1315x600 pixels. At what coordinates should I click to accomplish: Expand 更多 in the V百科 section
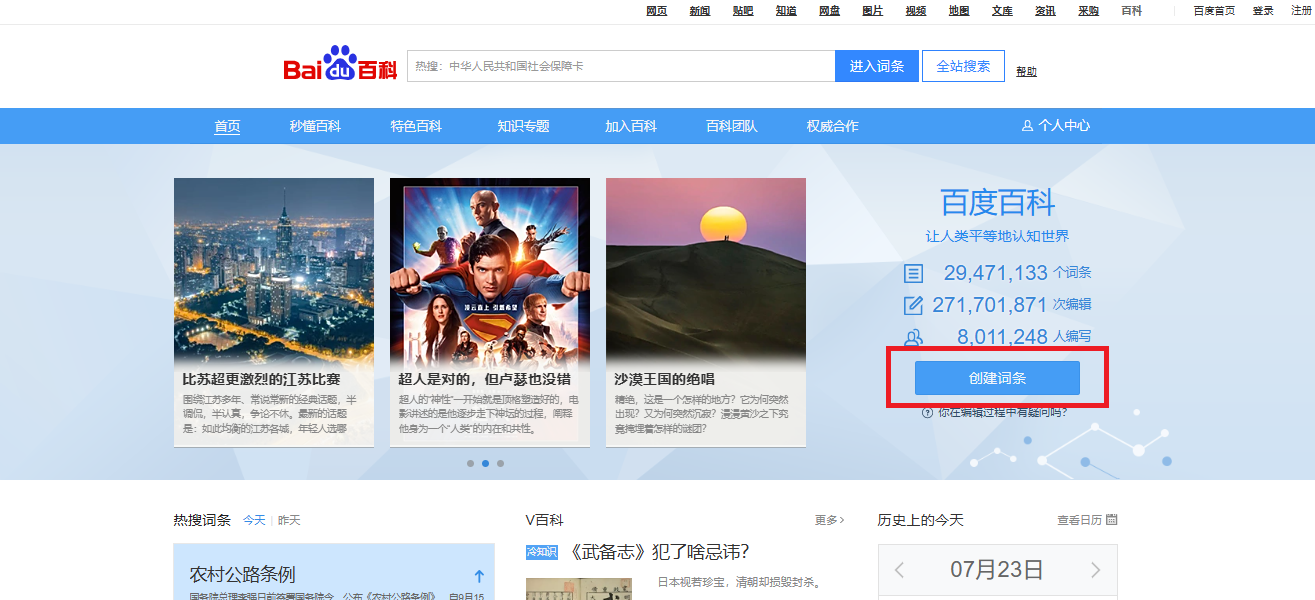[x=829, y=520]
